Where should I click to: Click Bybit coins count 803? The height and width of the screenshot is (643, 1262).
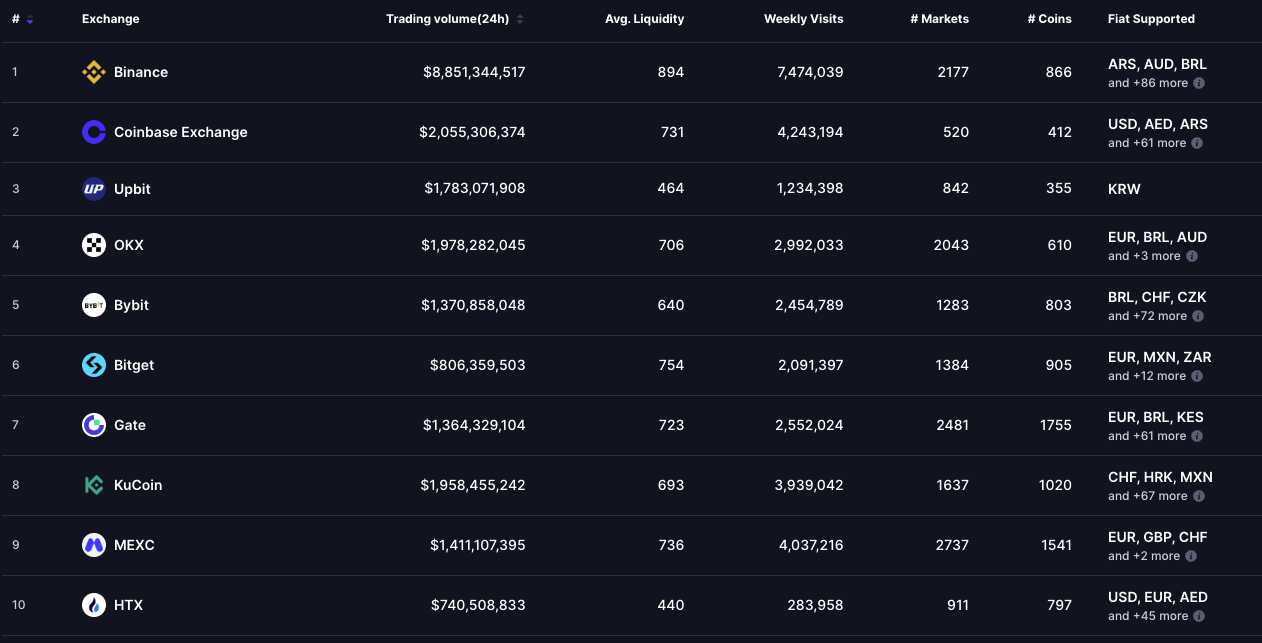click(1059, 305)
